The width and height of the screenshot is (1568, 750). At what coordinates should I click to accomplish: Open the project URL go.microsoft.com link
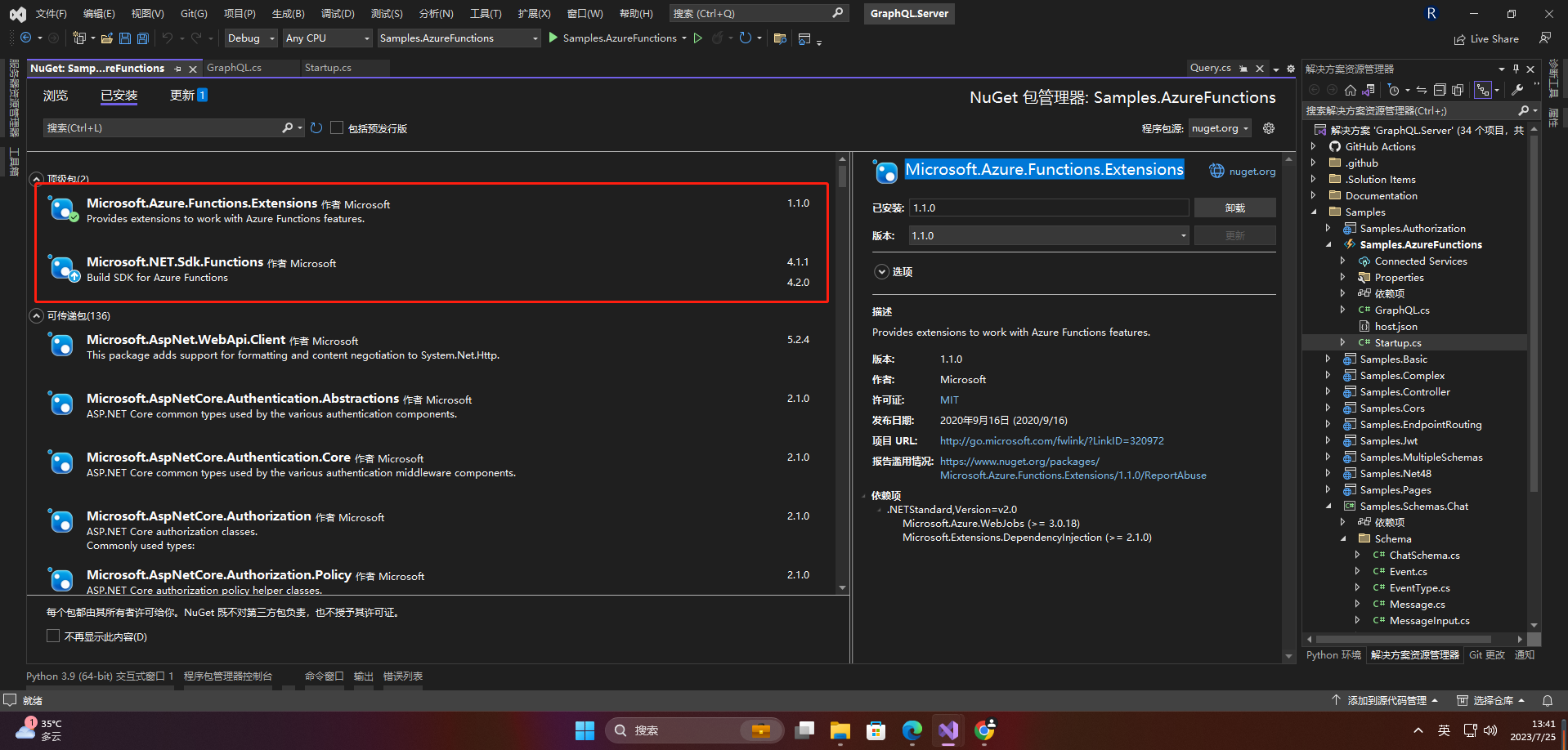pyautogui.click(x=1051, y=440)
